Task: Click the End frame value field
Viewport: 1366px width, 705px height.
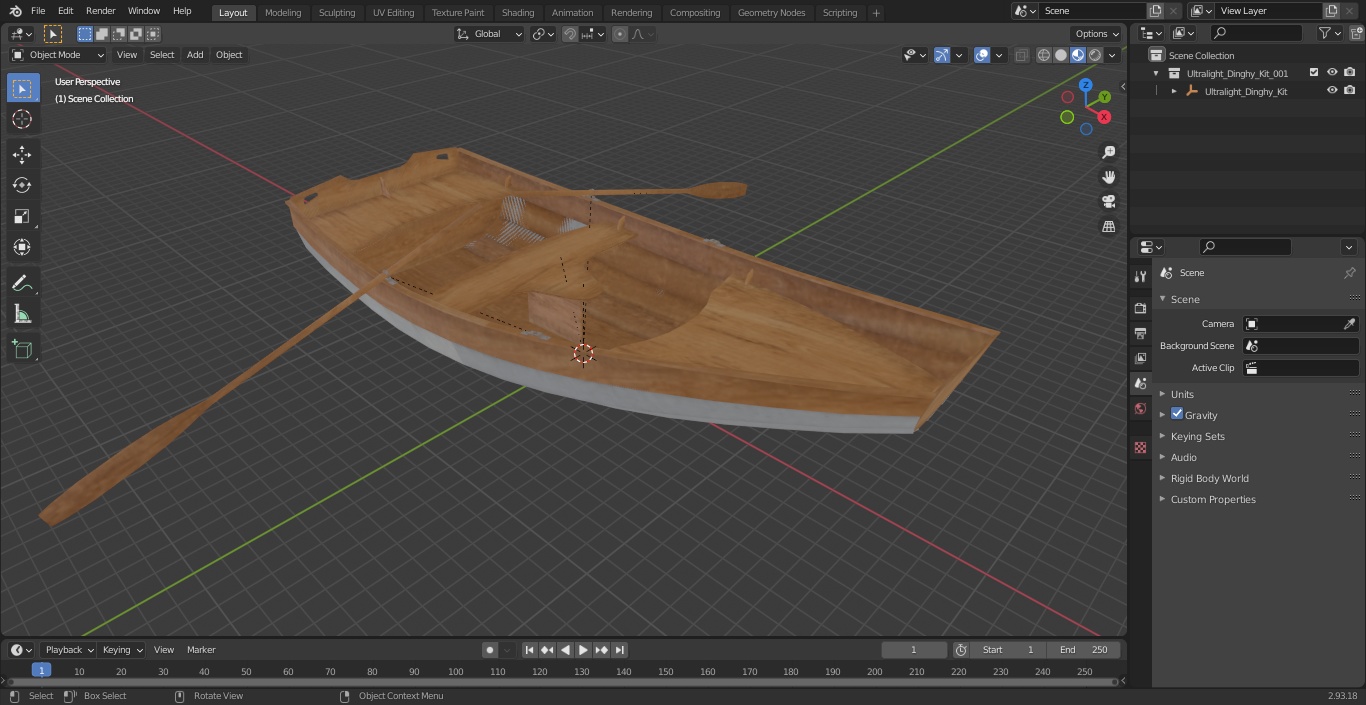Action: click(x=1084, y=650)
